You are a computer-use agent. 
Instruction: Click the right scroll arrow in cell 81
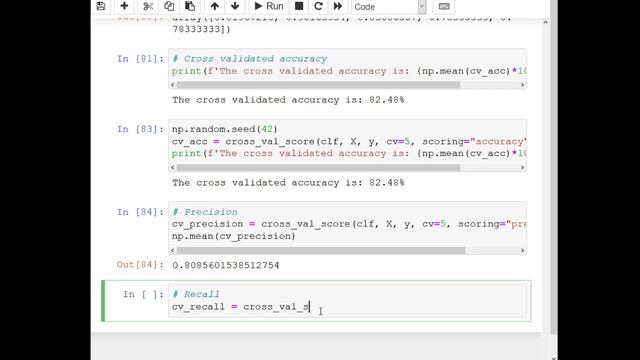tap(522, 85)
